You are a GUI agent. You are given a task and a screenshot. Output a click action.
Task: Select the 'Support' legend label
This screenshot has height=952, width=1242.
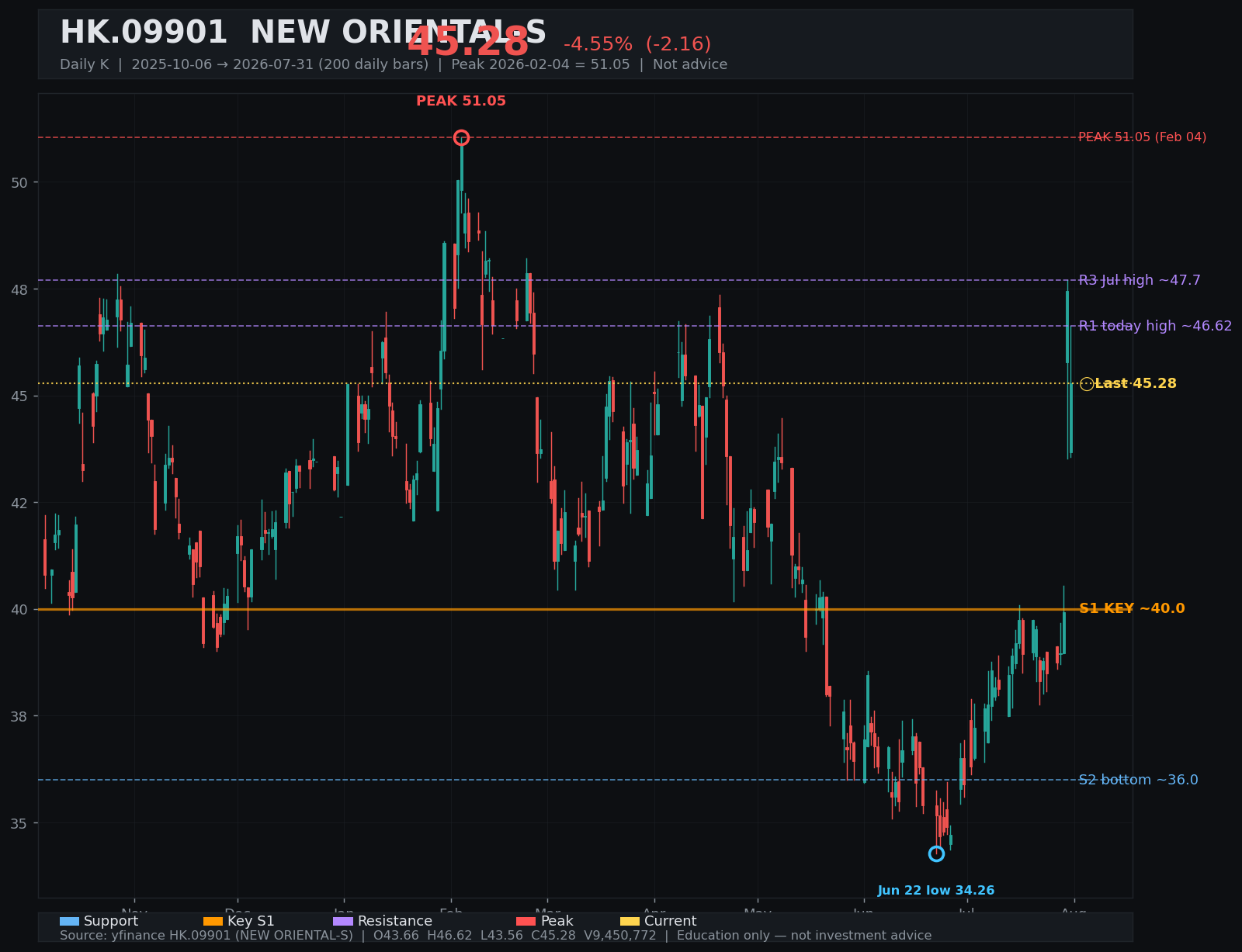tap(111, 921)
